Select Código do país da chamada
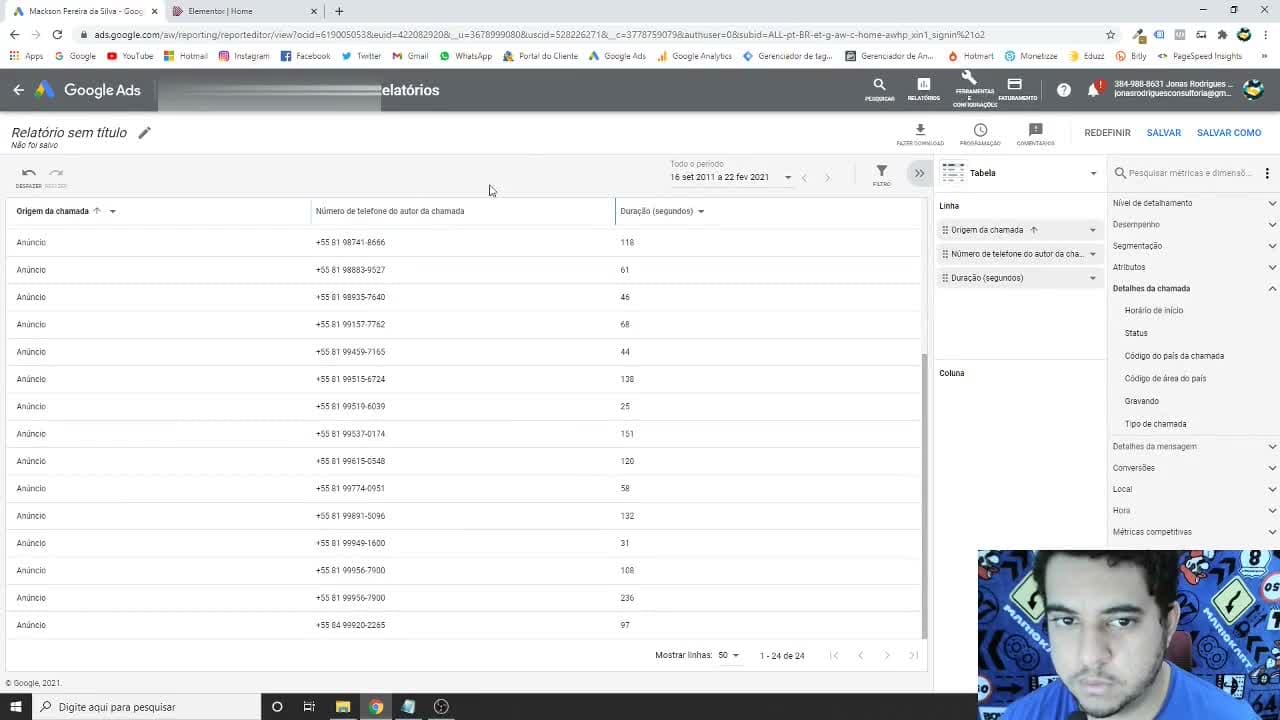 pos(1174,356)
